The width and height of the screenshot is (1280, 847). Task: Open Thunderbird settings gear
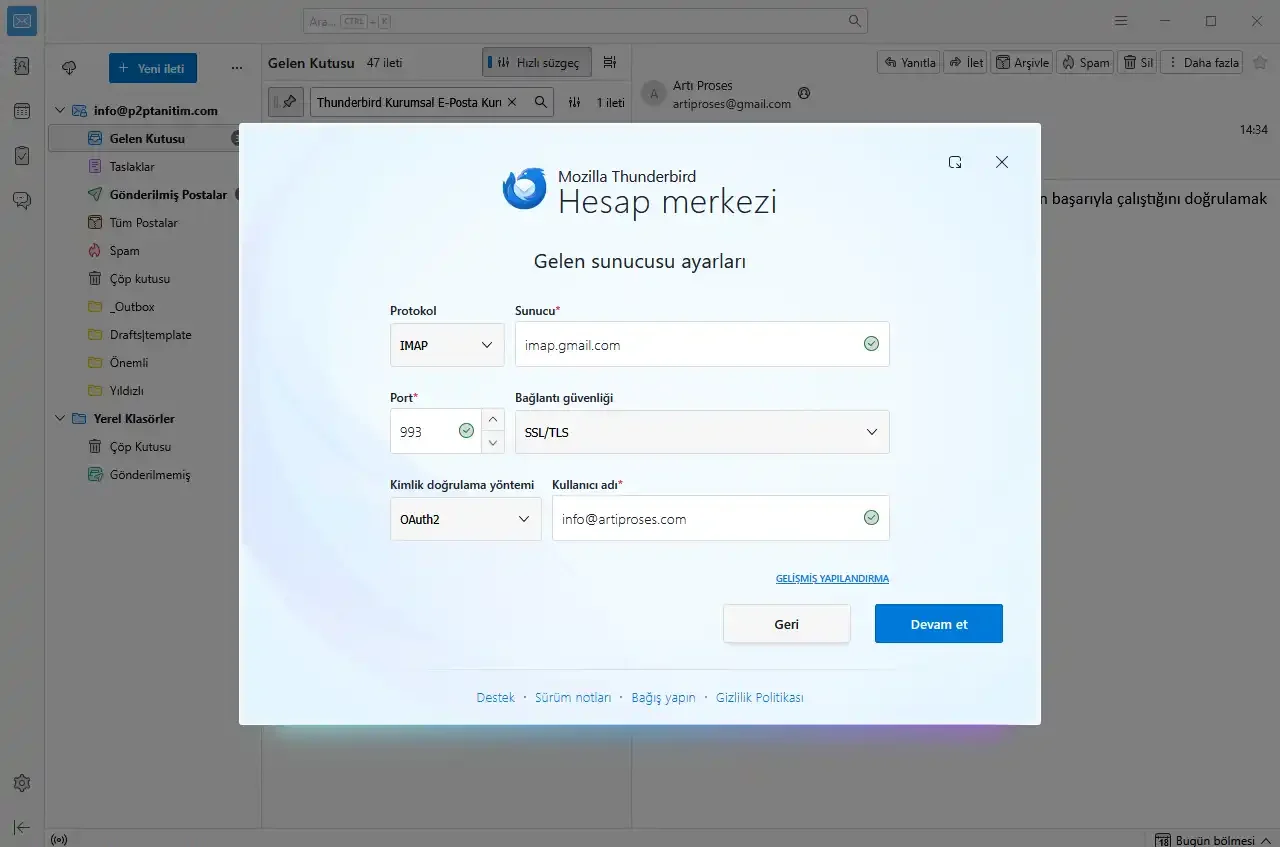22,783
